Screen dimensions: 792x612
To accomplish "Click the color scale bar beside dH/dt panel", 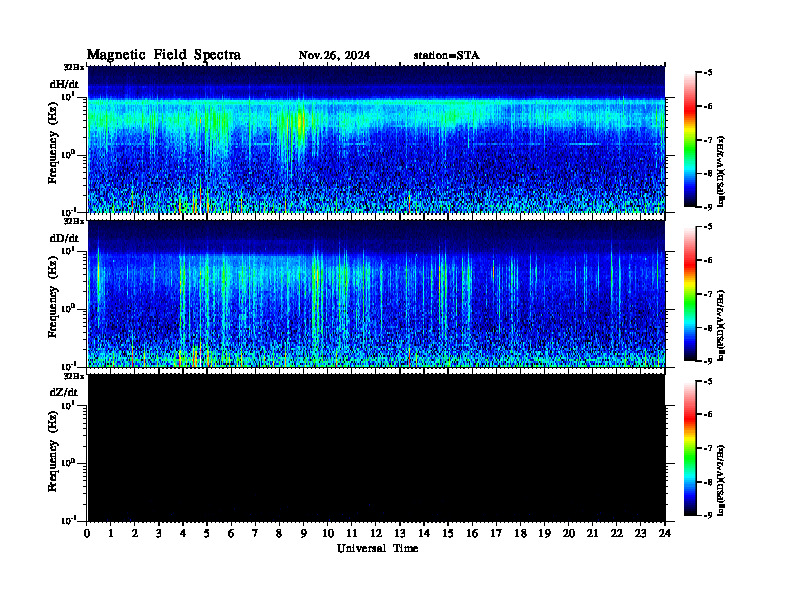I will coord(690,139).
